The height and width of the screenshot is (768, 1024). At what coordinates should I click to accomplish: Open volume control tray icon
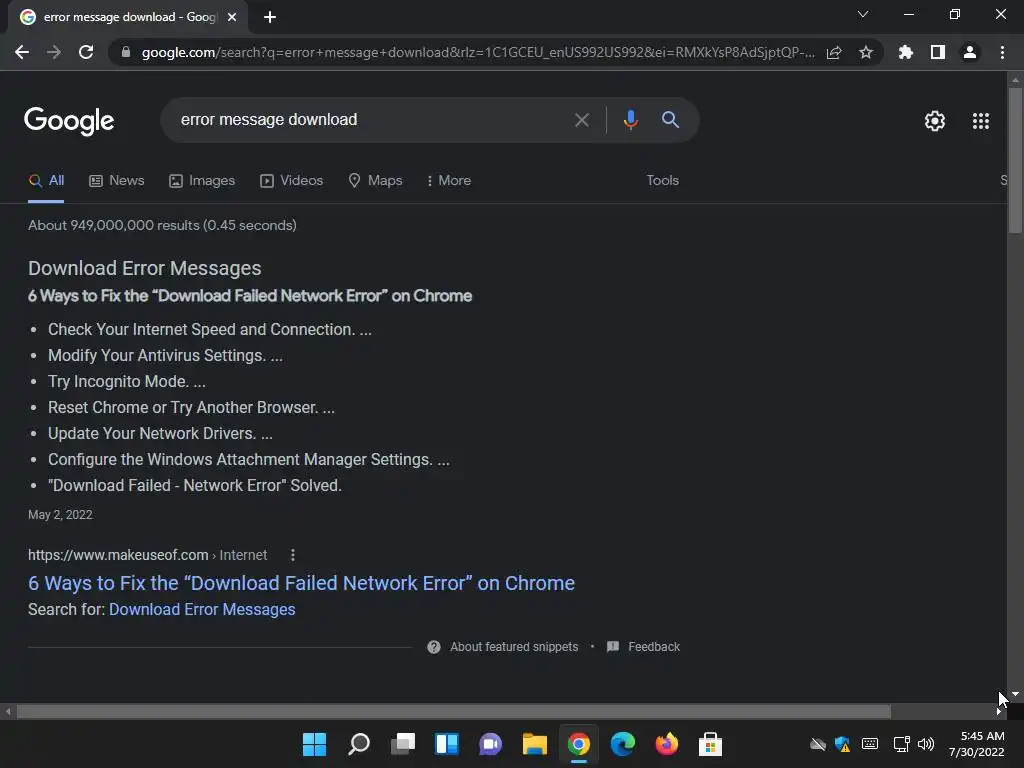click(x=926, y=744)
